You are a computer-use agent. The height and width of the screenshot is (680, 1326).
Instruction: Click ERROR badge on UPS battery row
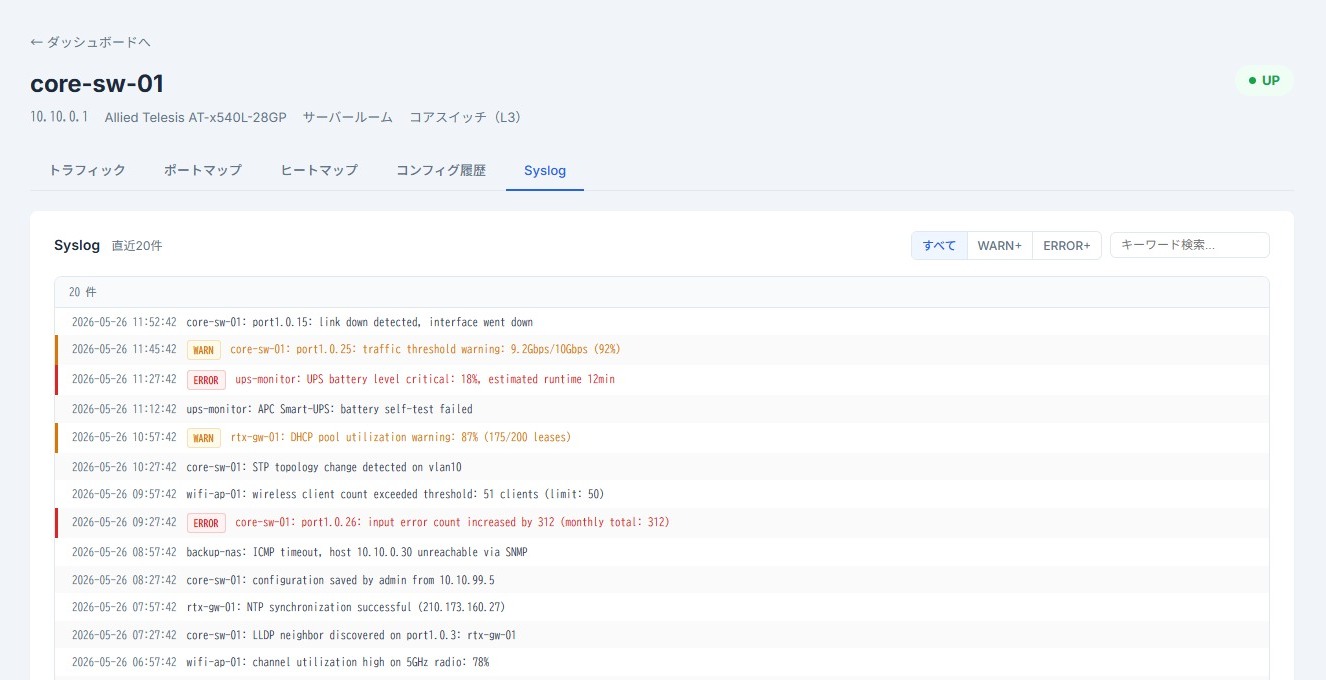click(206, 380)
